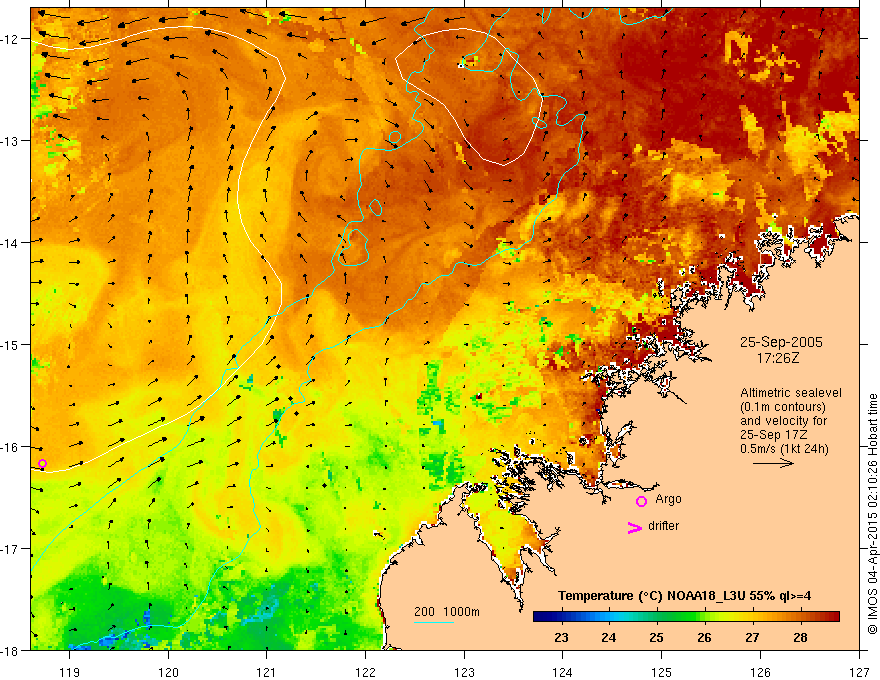Viewport: 880px width, 680px height.
Task: Click the time label 17:26Z
Action: [x=778, y=358]
